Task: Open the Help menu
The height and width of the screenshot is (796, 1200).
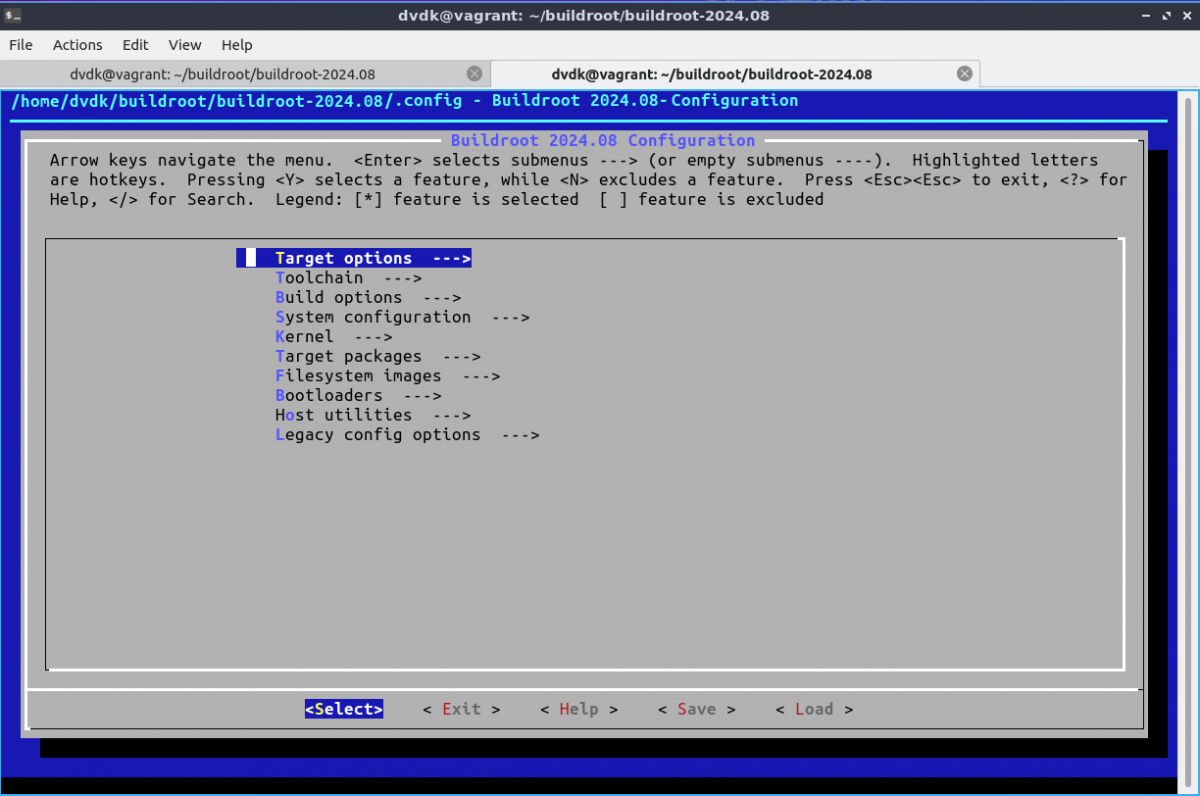Action: 237,45
